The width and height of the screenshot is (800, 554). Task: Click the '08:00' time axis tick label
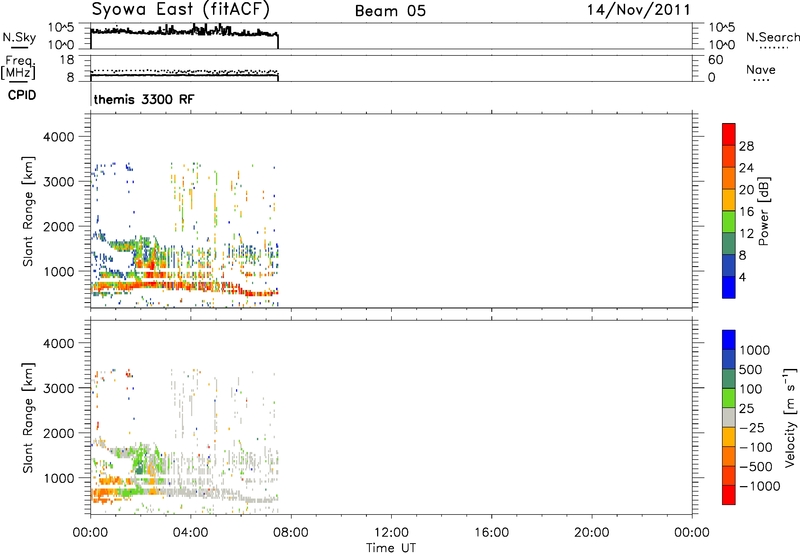point(291,533)
